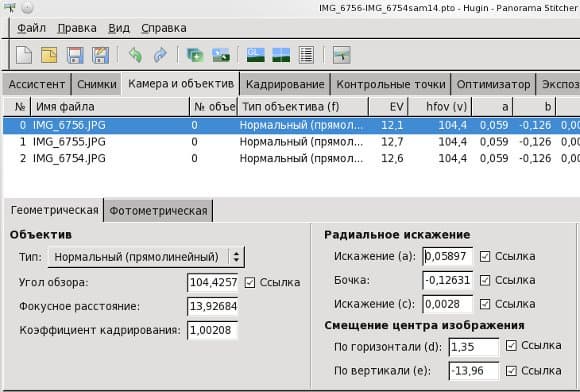
Task: Open the partially visible Экспоз tab
Action: pos(559,84)
